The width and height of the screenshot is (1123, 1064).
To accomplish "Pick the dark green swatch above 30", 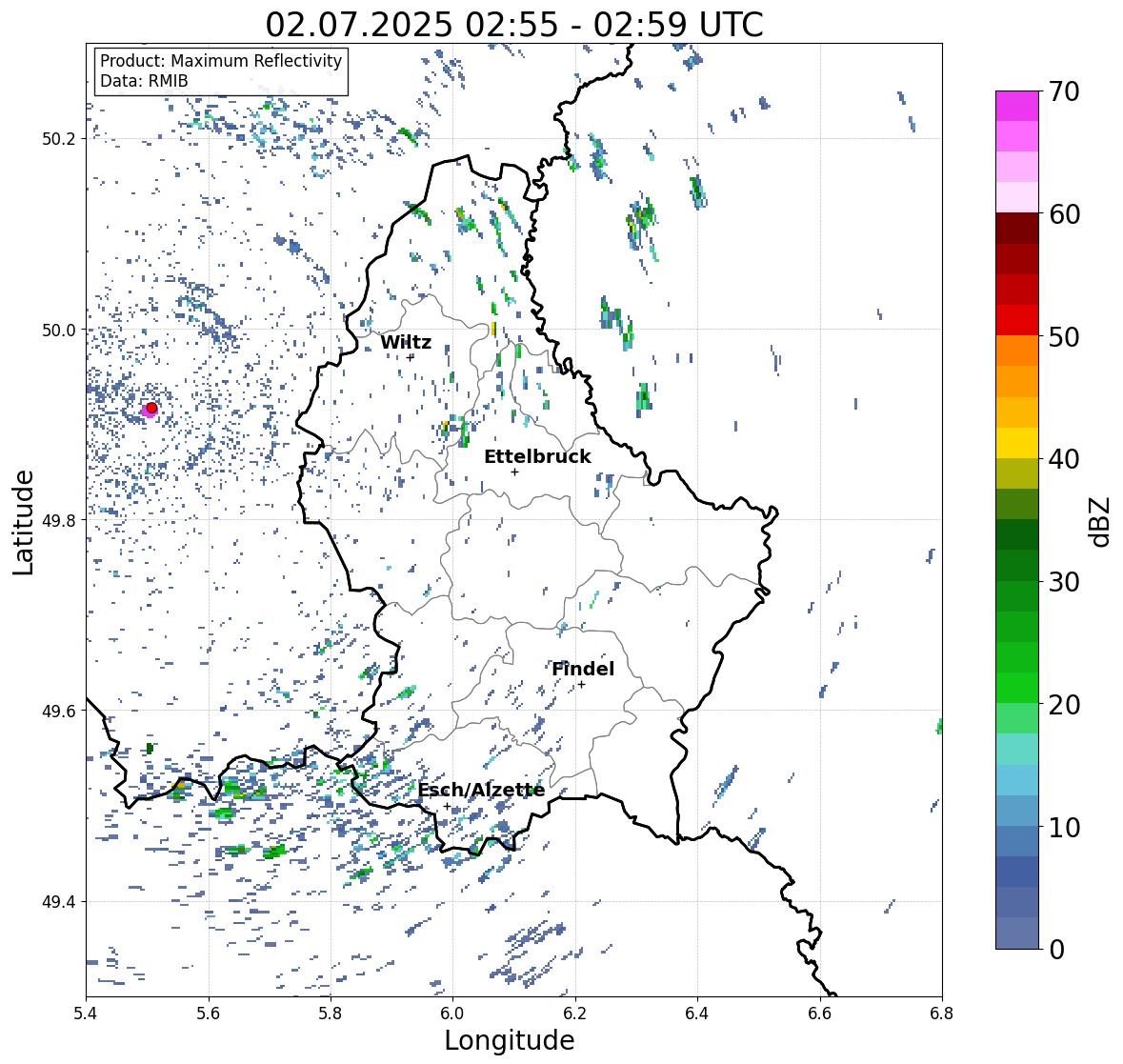I will click(x=1017, y=566).
